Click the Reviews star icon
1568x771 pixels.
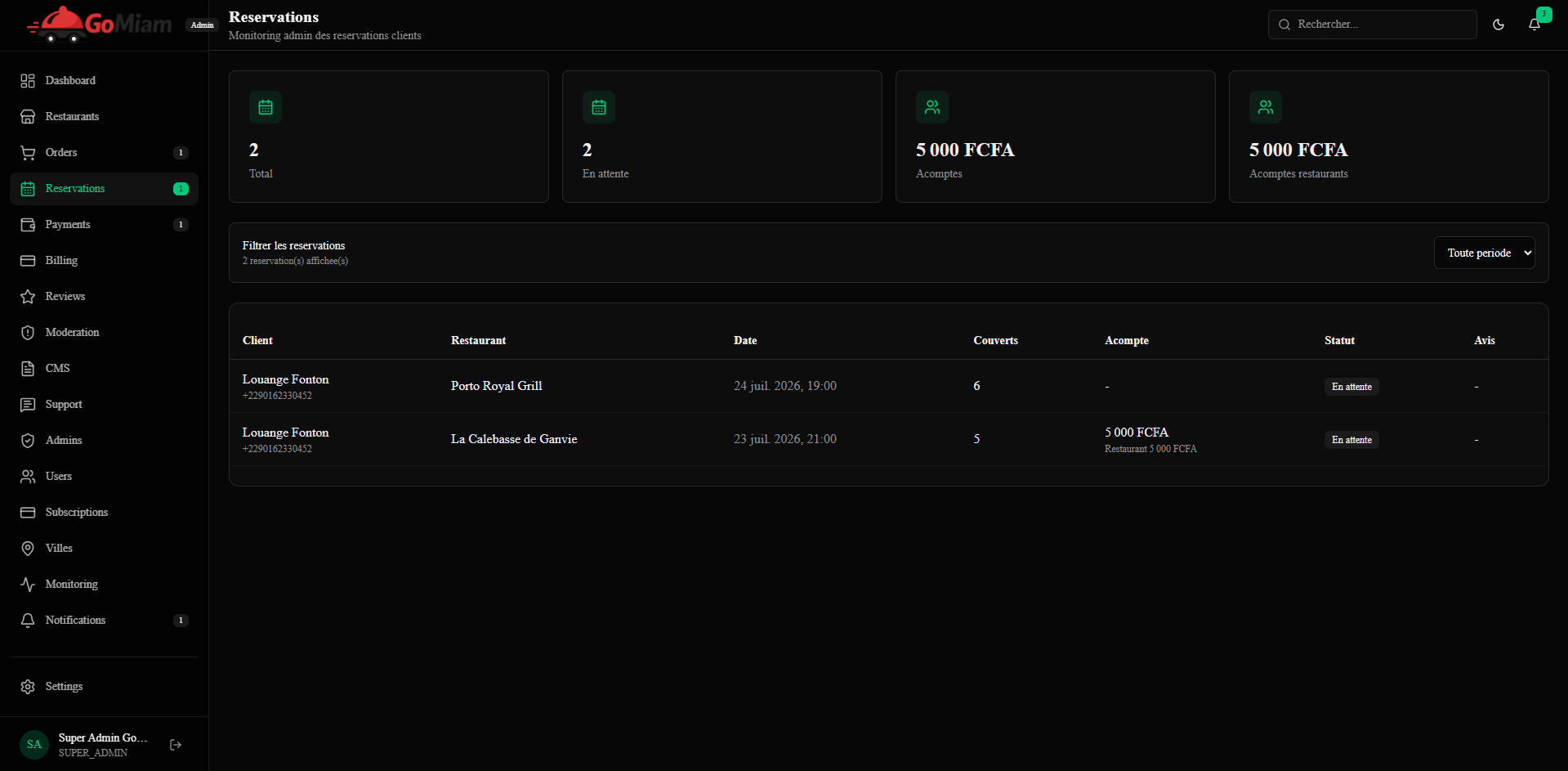point(28,297)
